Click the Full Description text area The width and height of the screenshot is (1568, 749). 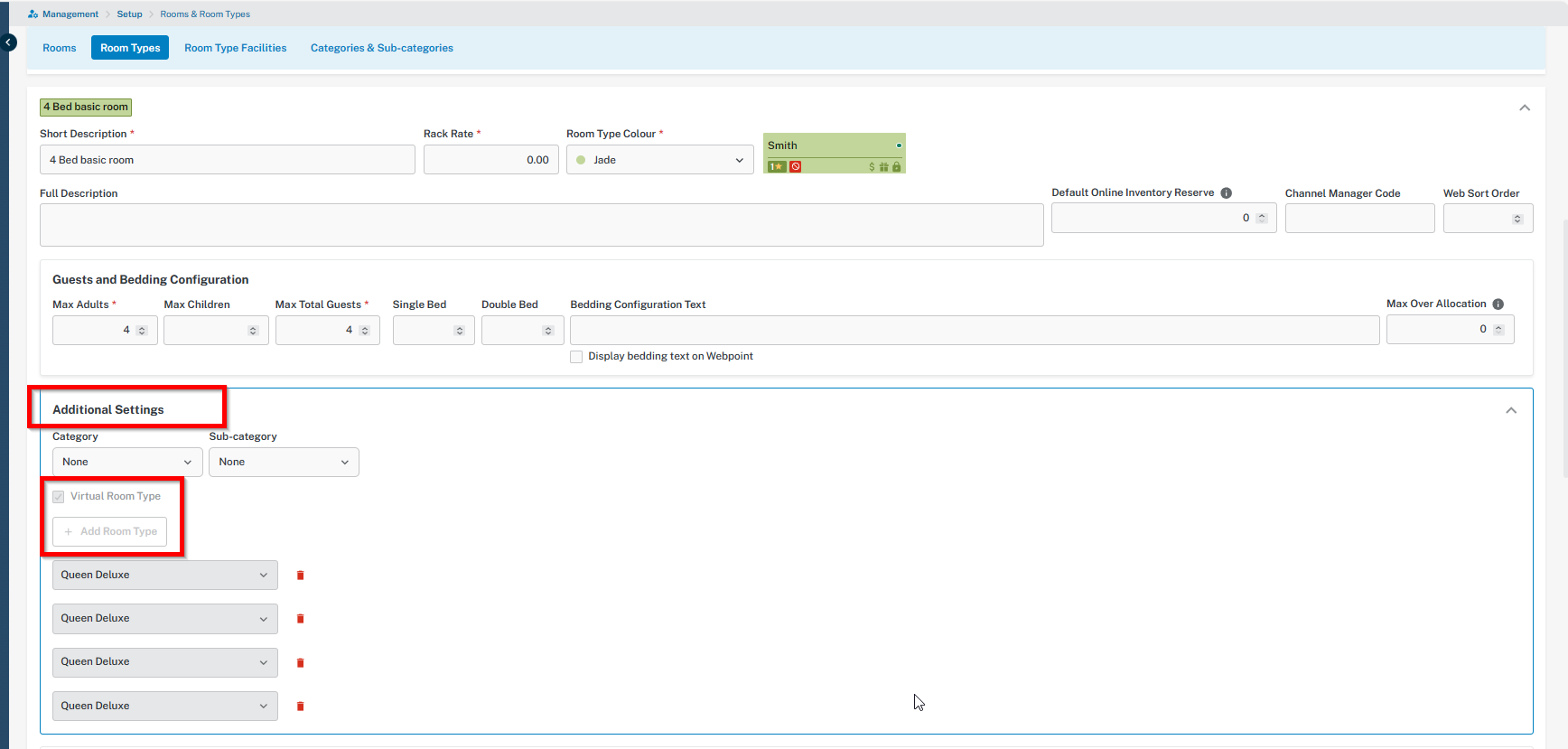pyautogui.click(x=542, y=225)
